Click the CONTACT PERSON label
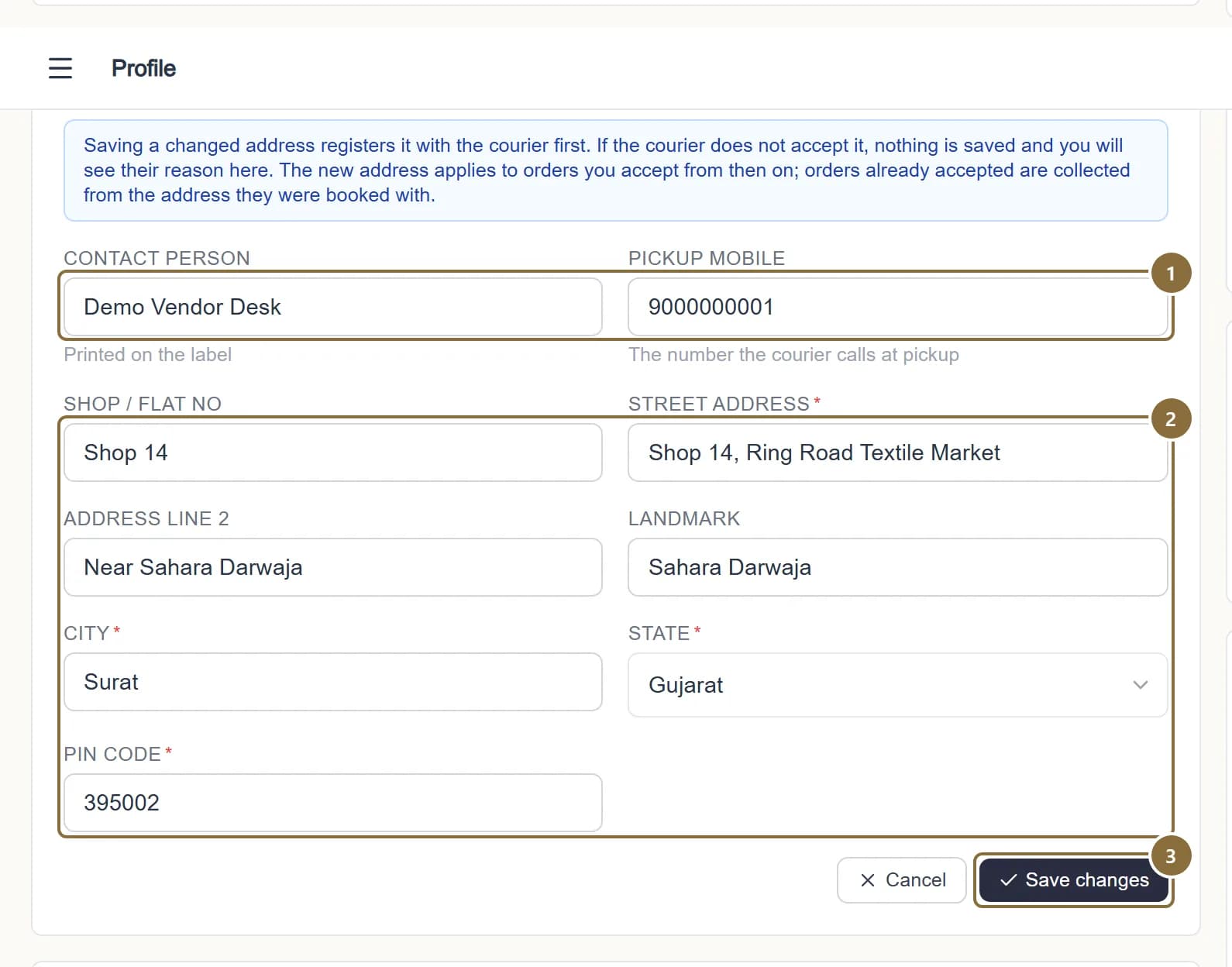This screenshot has height=967, width=1232. [x=157, y=258]
